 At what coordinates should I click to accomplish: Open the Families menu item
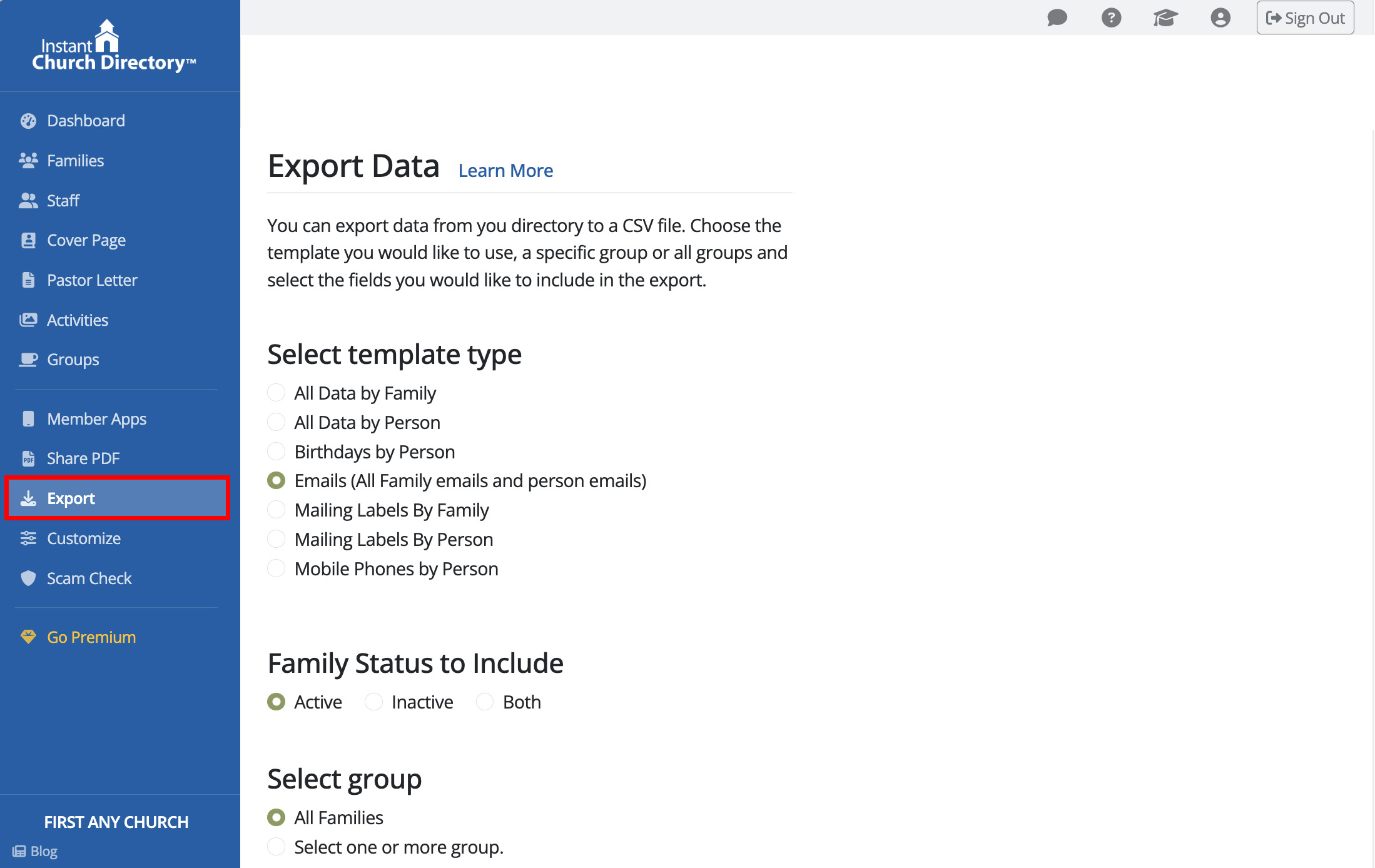[x=75, y=161]
